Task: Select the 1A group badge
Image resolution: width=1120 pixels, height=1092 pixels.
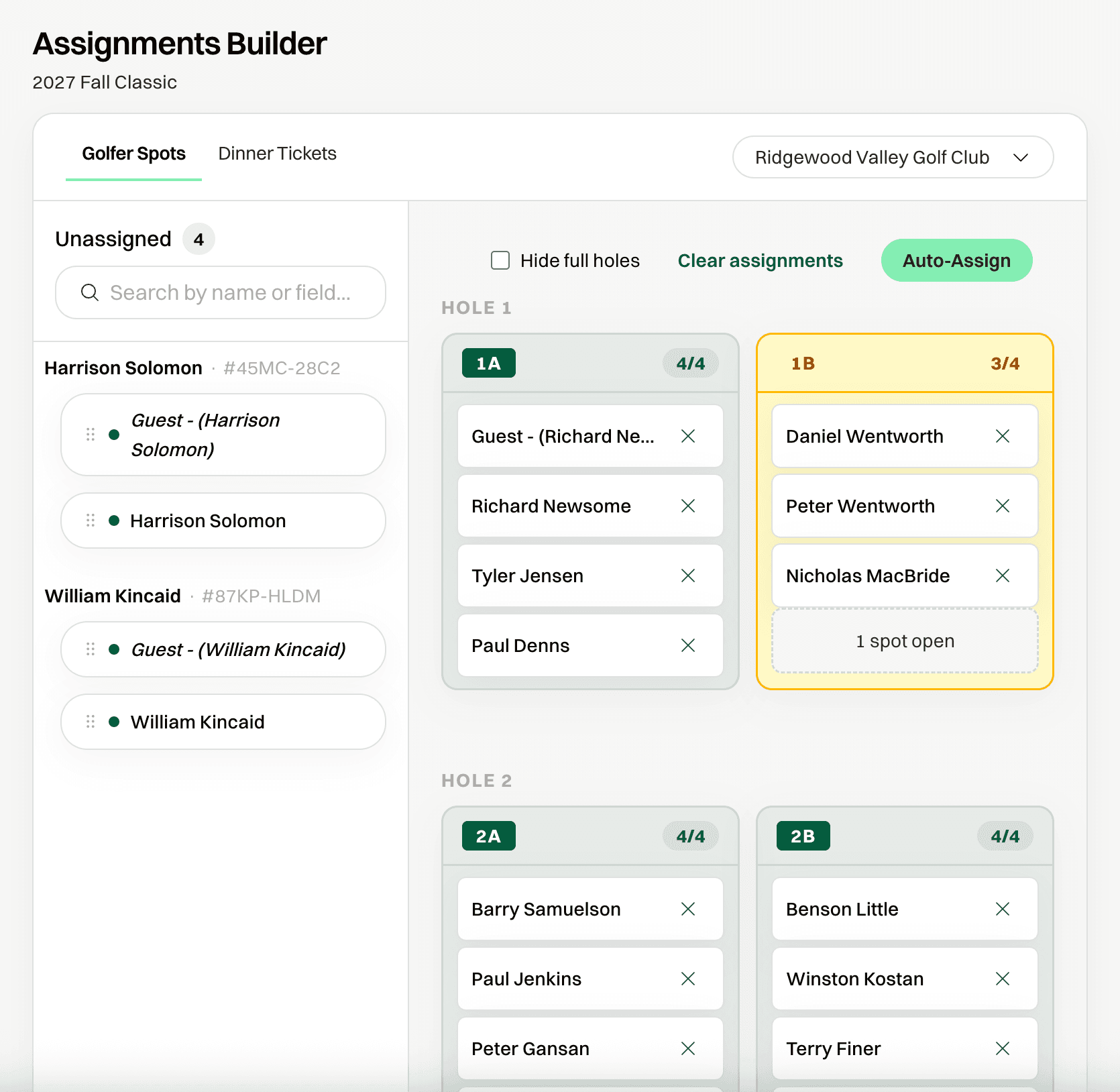Action: [x=488, y=364]
